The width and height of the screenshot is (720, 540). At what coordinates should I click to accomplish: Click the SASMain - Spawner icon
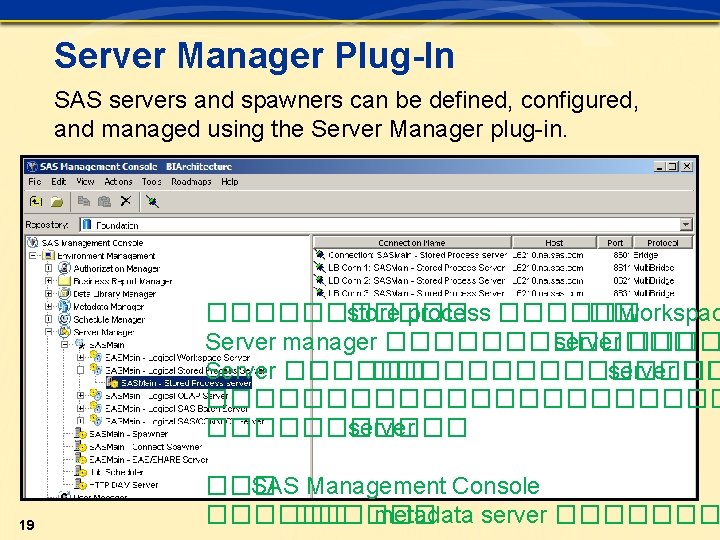[81, 433]
